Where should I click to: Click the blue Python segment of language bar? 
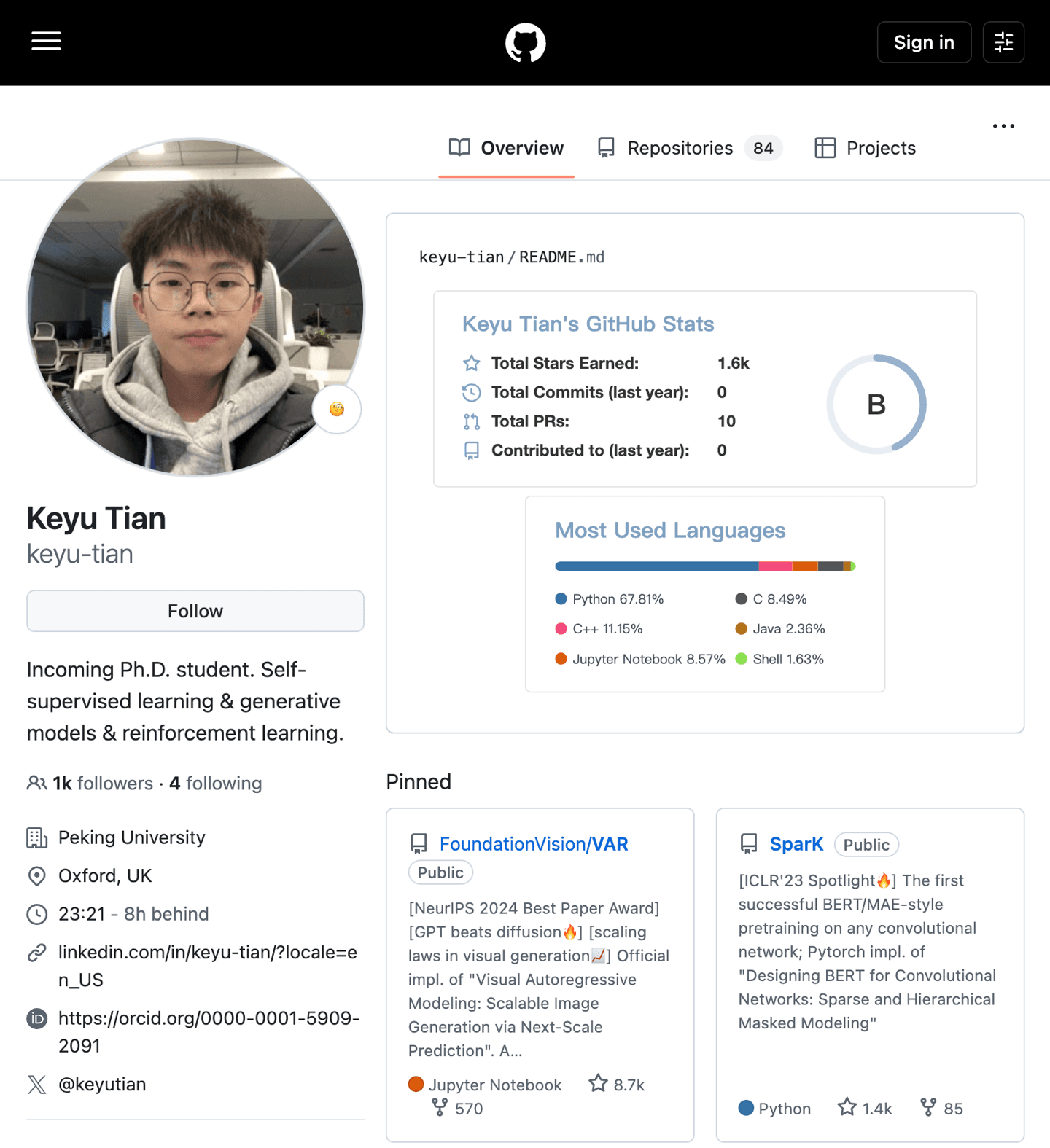(656, 566)
